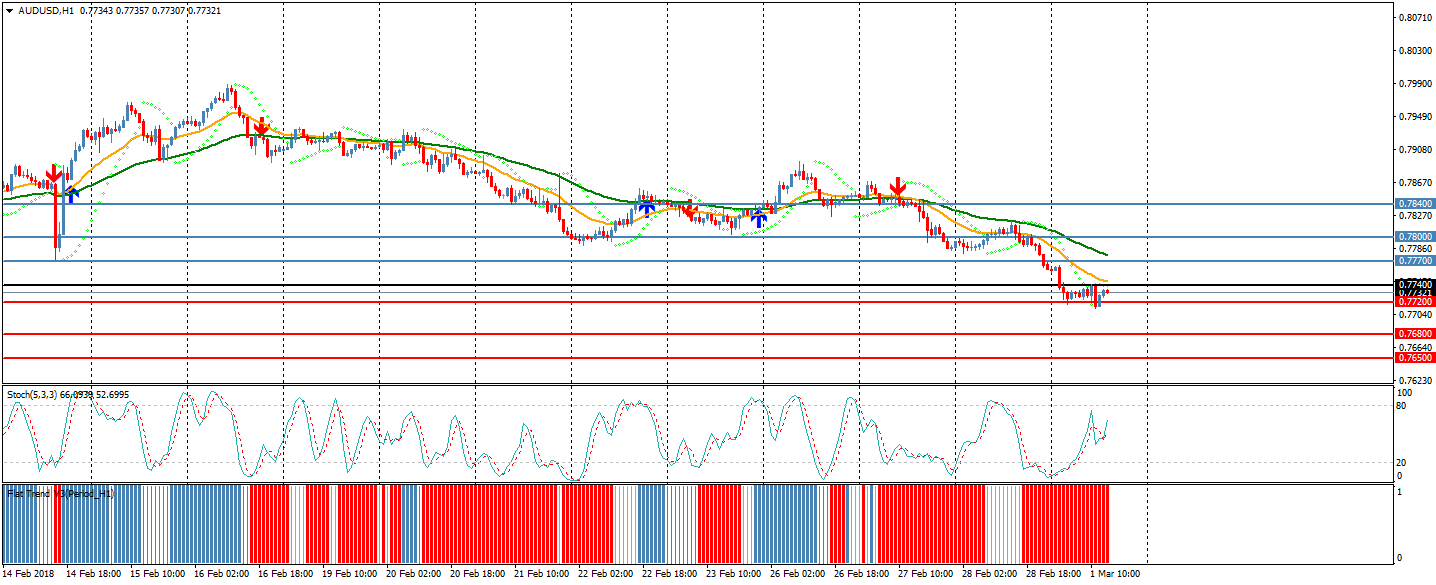Select the 0.76800 red price level label
This screenshot has height=585, width=1436.
(1415, 334)
